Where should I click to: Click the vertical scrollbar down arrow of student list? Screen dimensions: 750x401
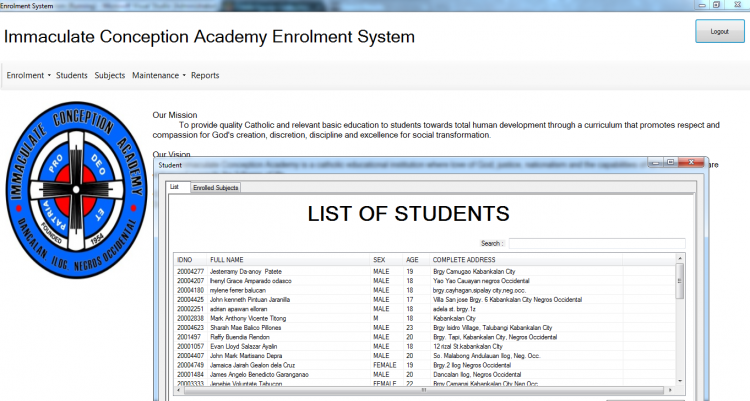(x=680, y=381)
